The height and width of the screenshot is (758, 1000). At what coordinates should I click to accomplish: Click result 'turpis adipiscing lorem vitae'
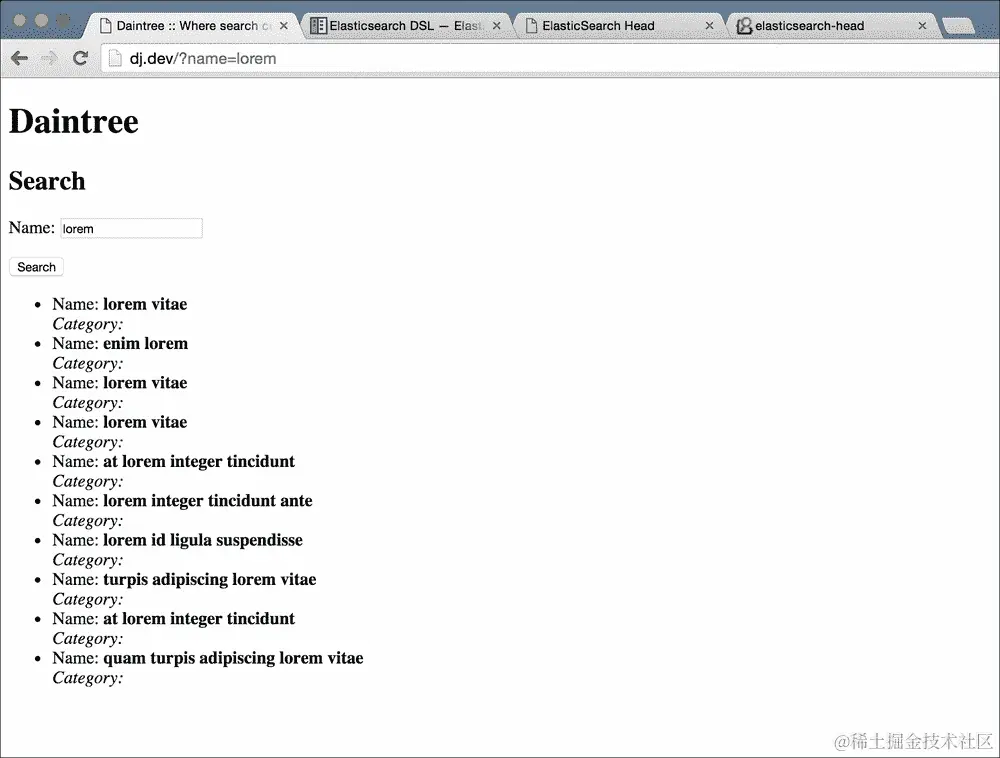[x=210, y=579]
